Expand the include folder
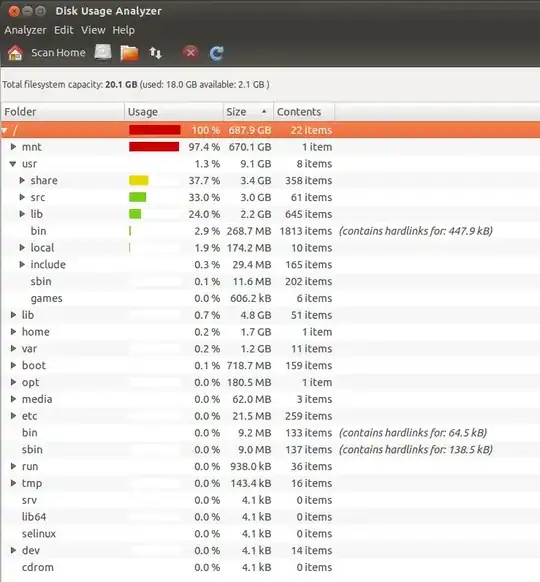This screenshot has height=582, width=540. 22,264
